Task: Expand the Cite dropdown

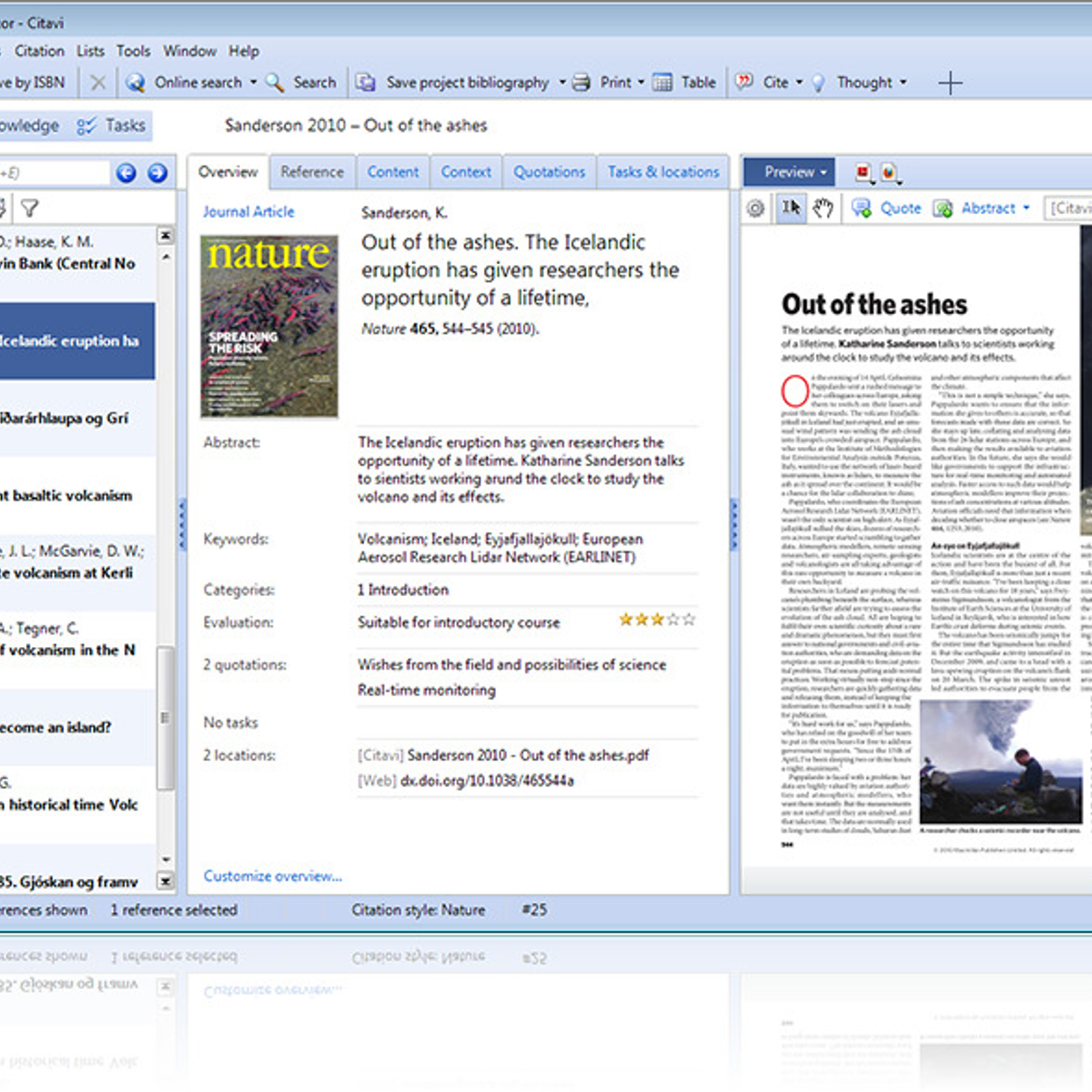Action: (798, 82)
